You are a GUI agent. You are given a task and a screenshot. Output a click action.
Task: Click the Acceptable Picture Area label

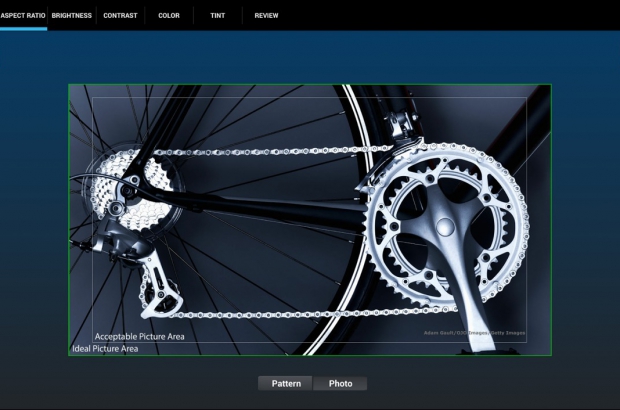tap(139, 337)
